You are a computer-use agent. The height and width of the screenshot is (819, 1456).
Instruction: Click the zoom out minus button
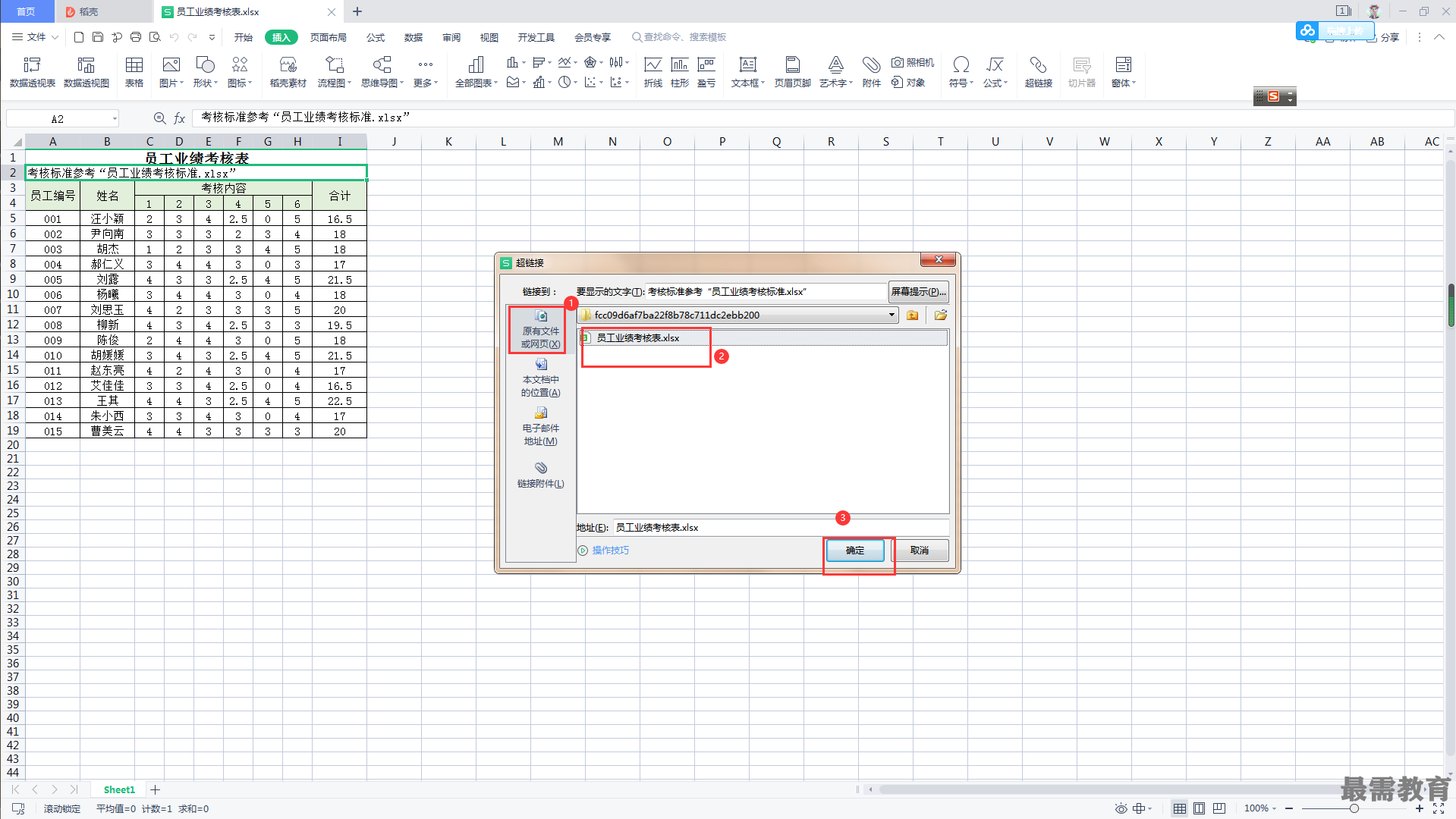pos(1289,808)
